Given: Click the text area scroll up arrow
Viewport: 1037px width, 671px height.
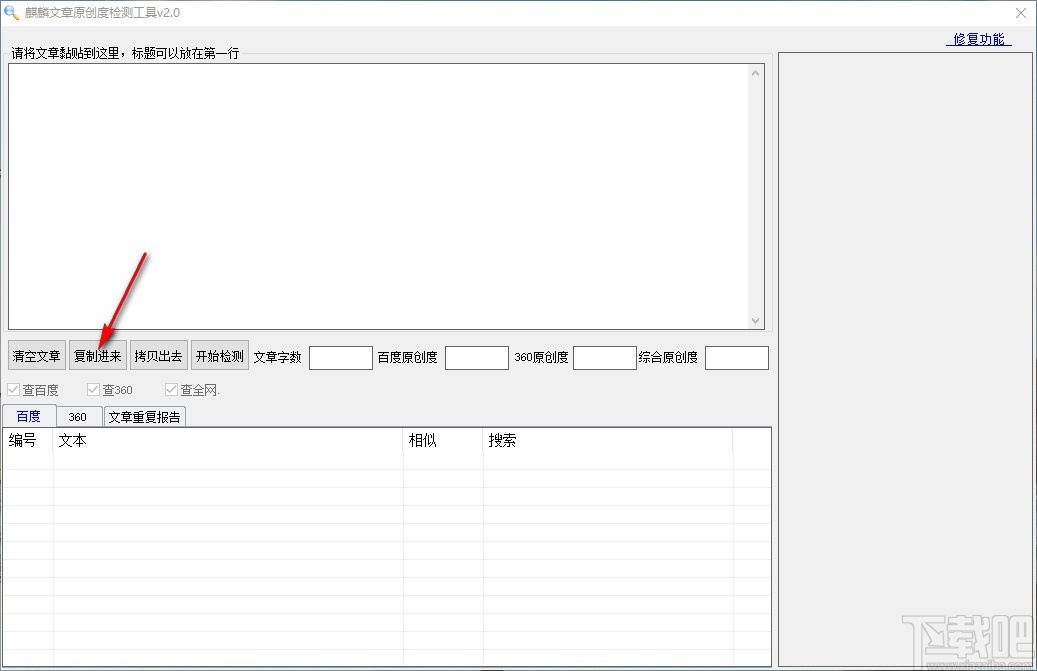Looking at the screenshot, I should pos(756,73).
